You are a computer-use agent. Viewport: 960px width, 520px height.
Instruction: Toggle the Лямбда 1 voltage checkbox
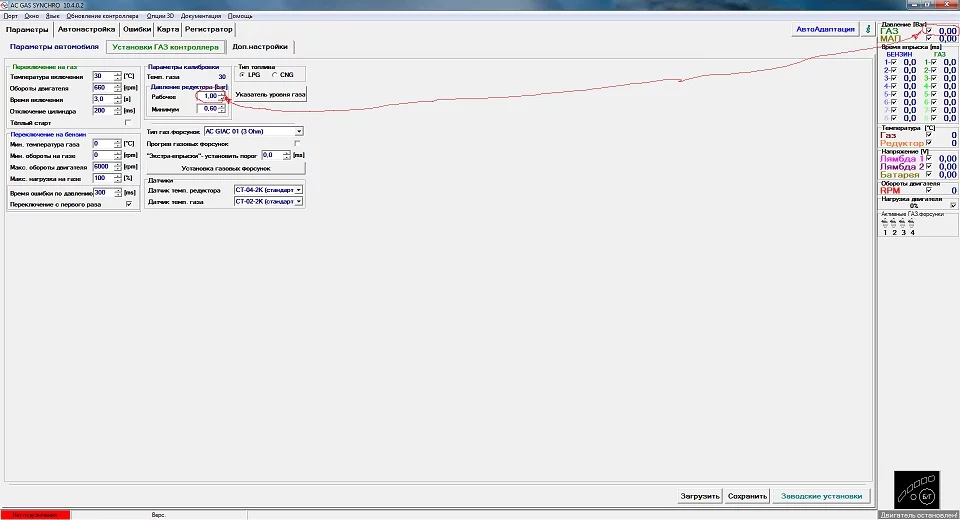929,158
